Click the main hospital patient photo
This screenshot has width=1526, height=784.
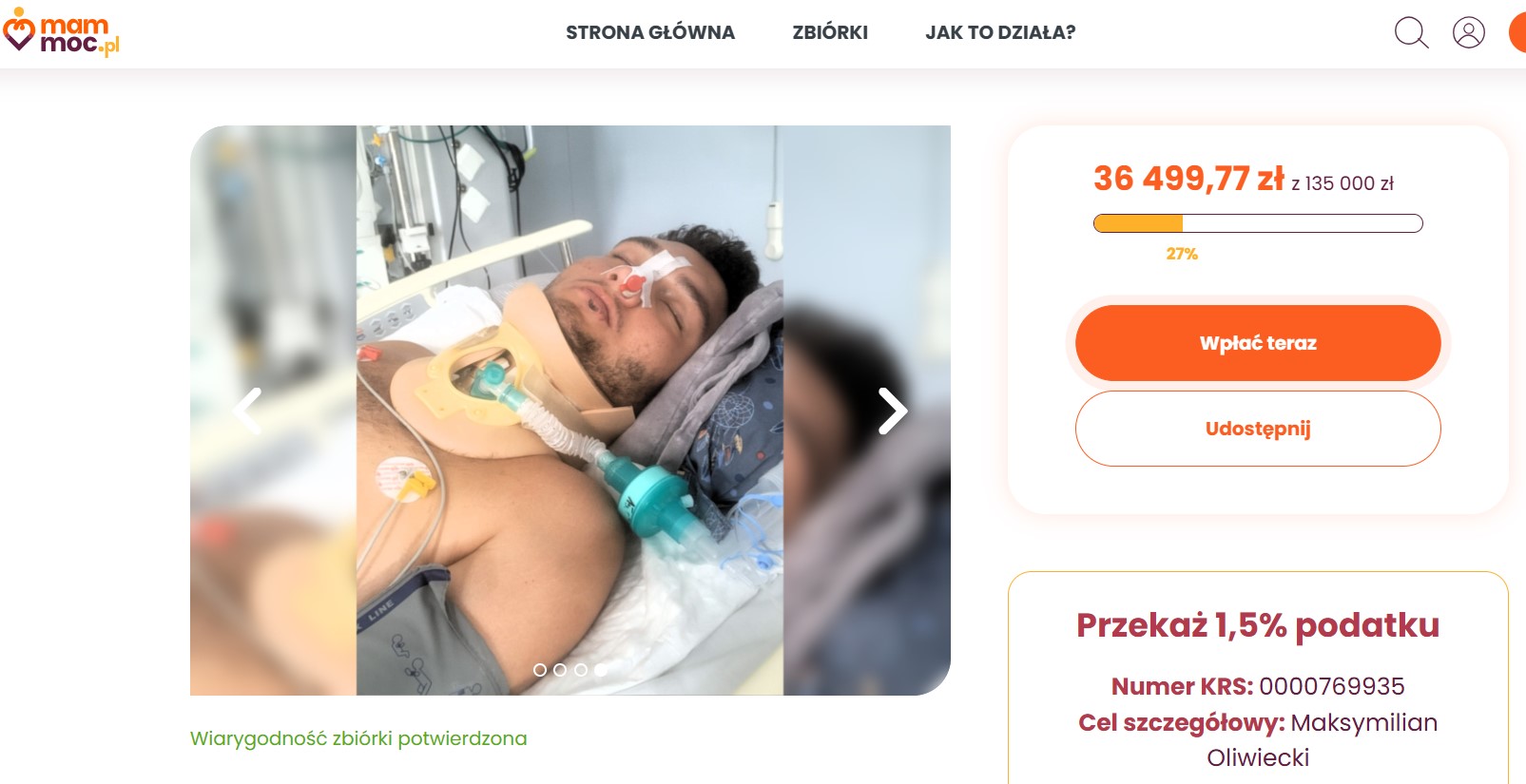pyautogui.click(x=570, y=411)
